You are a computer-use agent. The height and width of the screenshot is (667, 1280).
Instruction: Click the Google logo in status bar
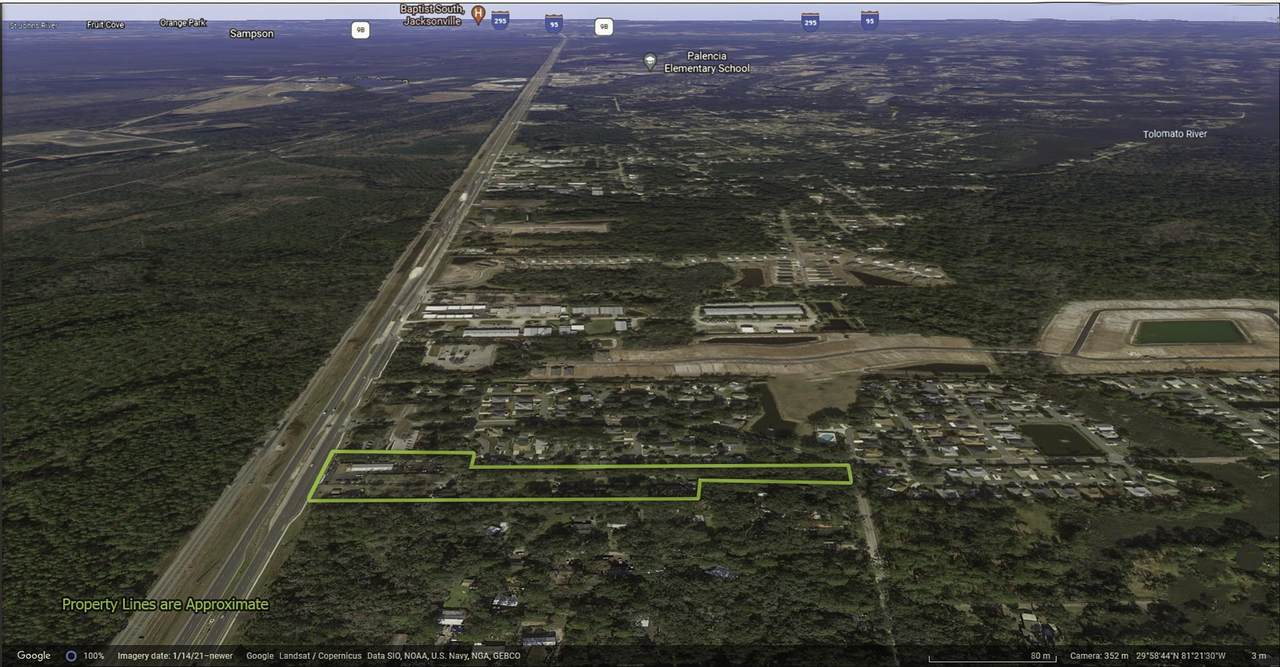click(33, 656)
